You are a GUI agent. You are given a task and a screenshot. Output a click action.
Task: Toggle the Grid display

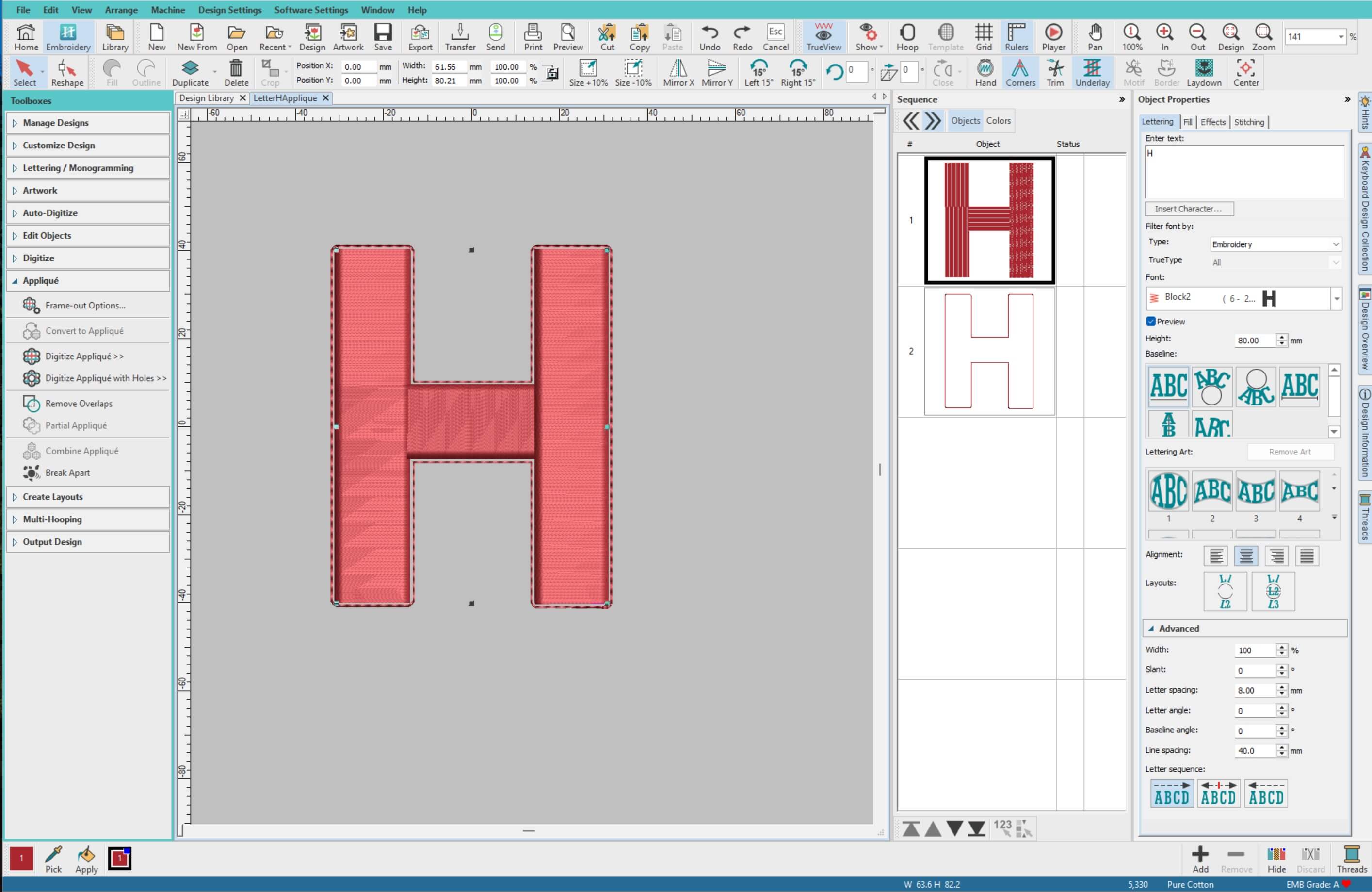(984, 37)
